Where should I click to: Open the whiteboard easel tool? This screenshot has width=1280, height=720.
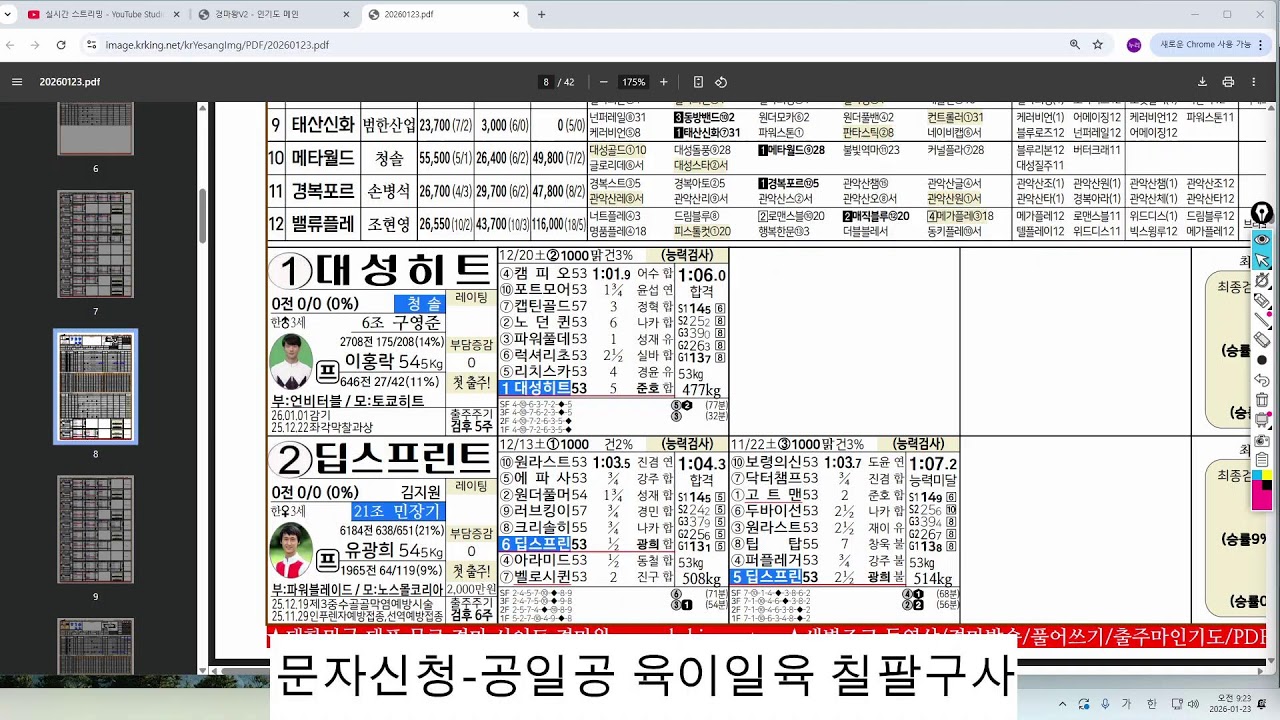pos(1262,420)
